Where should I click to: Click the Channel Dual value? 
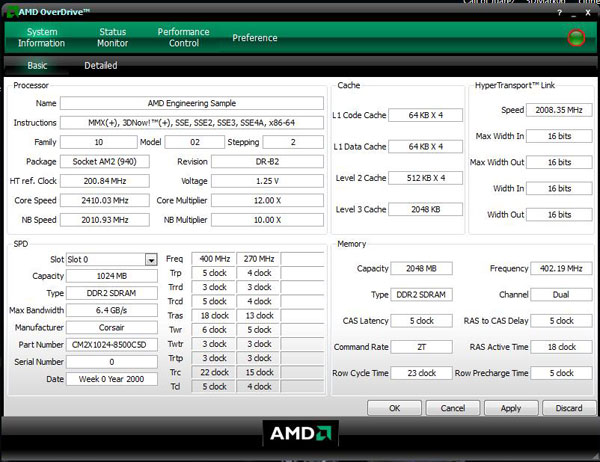point(561,295)
